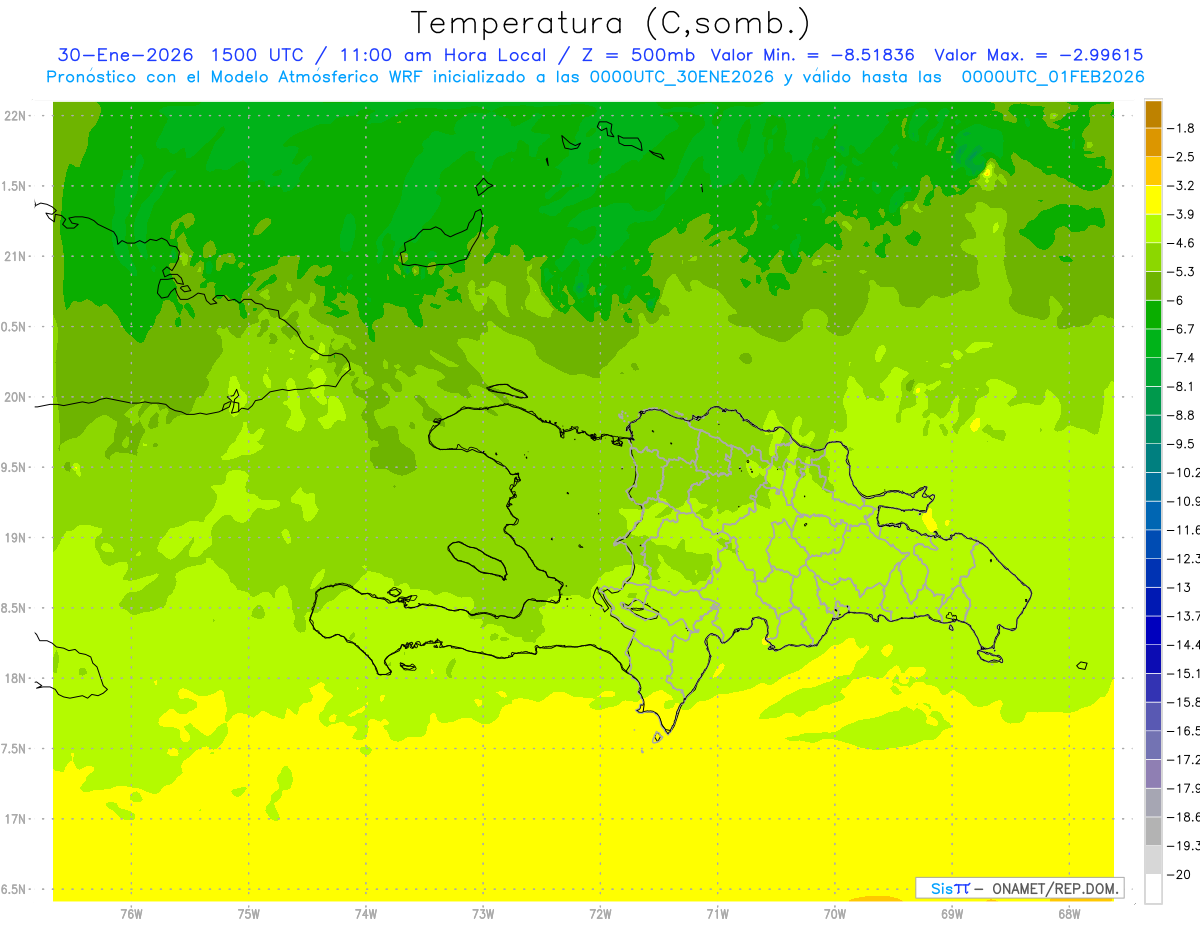The image size is (1200, 927).
Task: Click the "20N" latitude axis label
Action: (x=17, y=397)
